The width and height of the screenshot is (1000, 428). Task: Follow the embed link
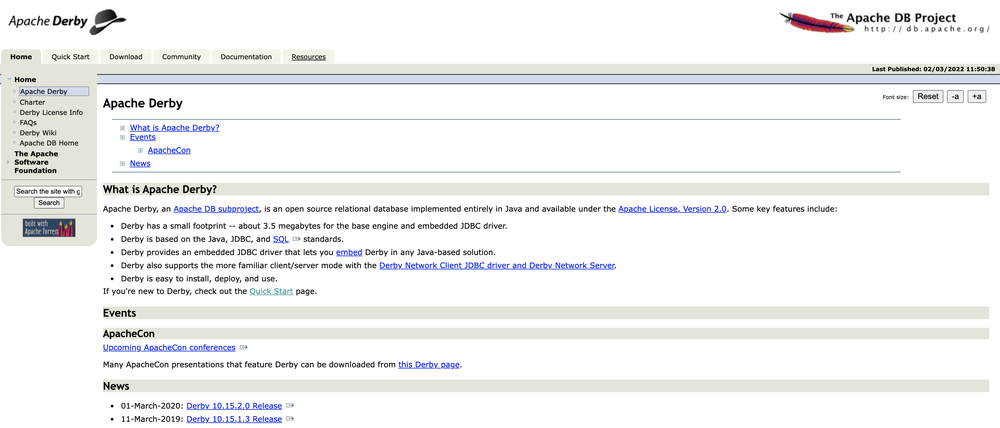349,253
